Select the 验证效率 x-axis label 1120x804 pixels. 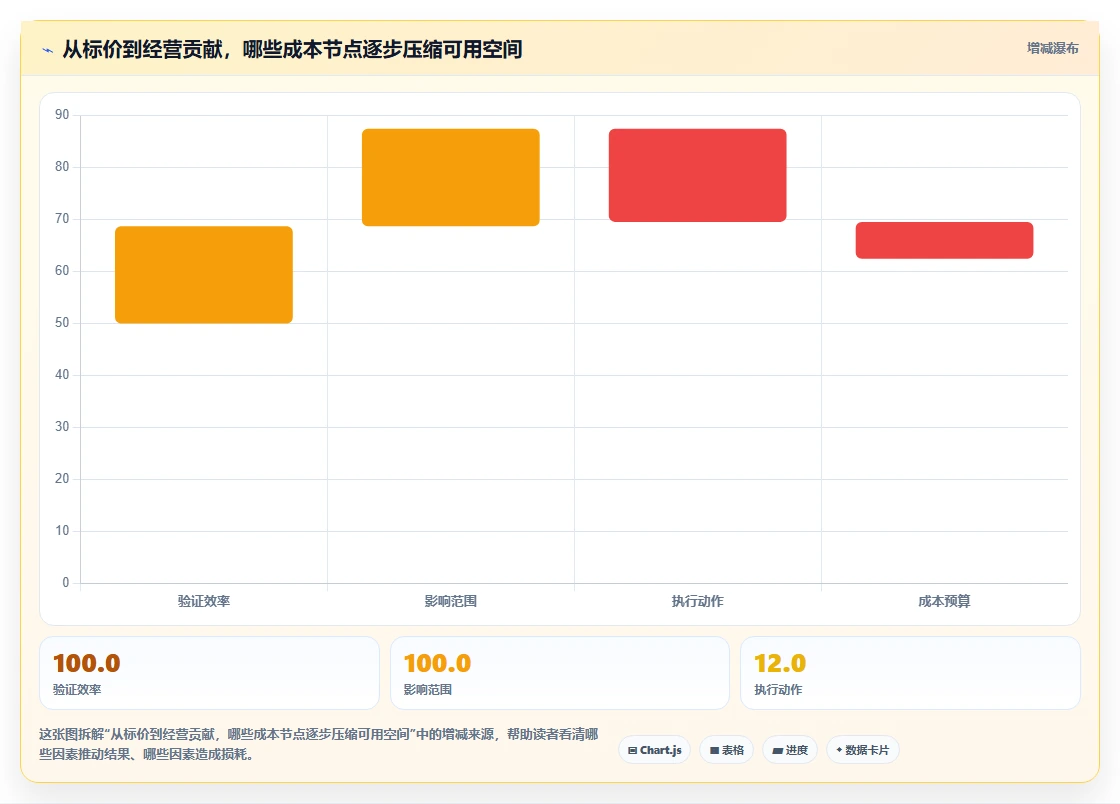pos(204,601)
